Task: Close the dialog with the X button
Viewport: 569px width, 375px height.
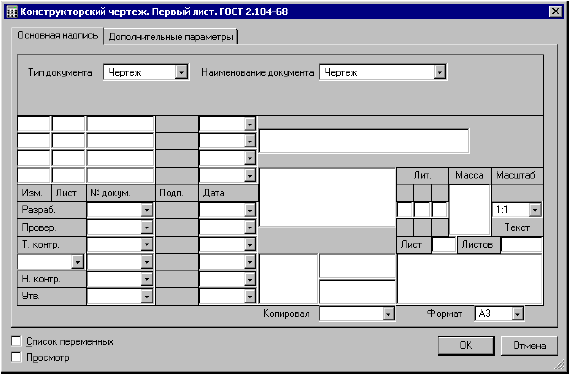Action: 556,12
